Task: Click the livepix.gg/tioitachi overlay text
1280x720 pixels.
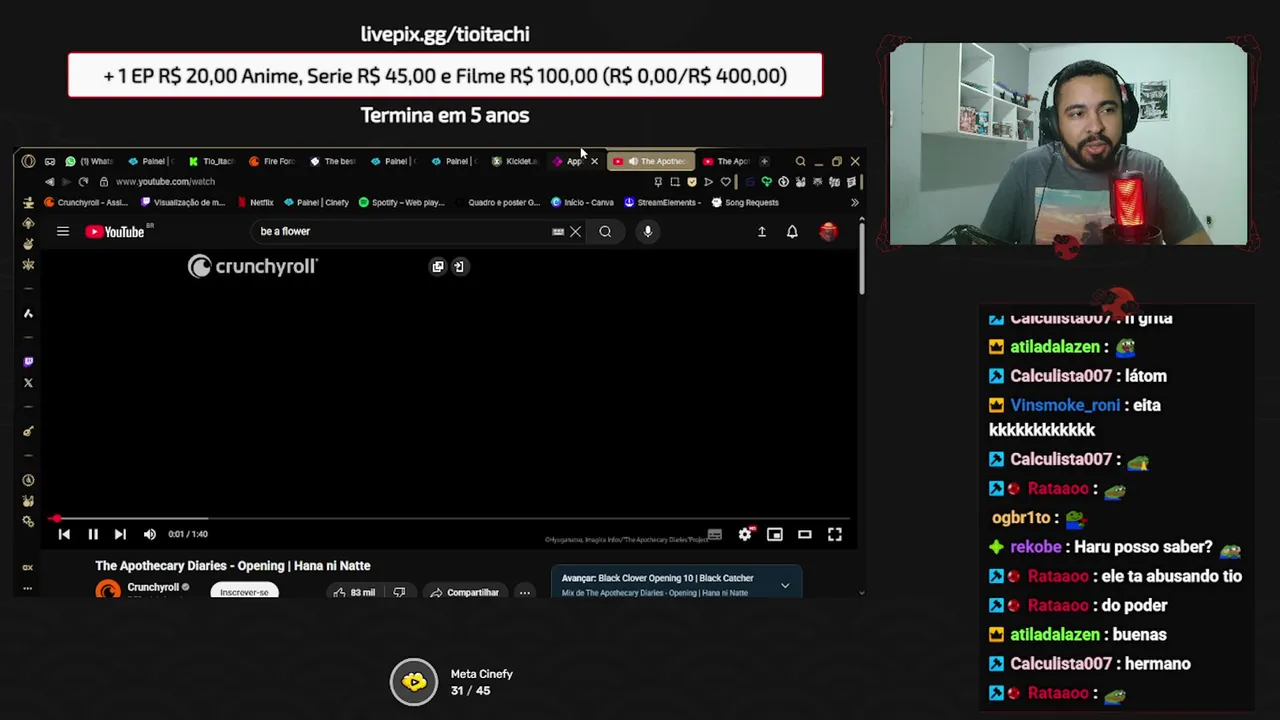Action: [445, 34]
